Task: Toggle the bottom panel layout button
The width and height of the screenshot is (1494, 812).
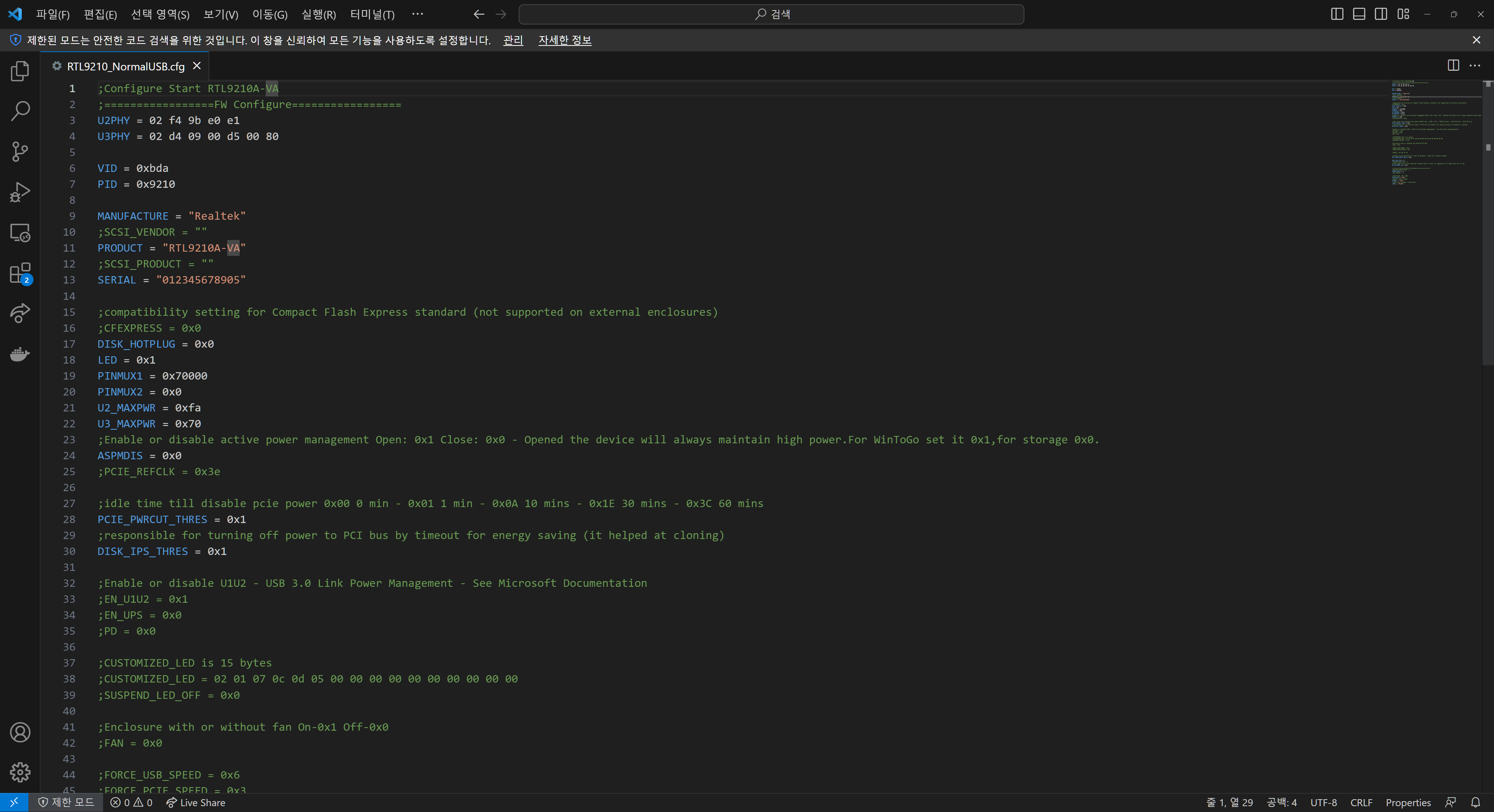Action: 1359,14
